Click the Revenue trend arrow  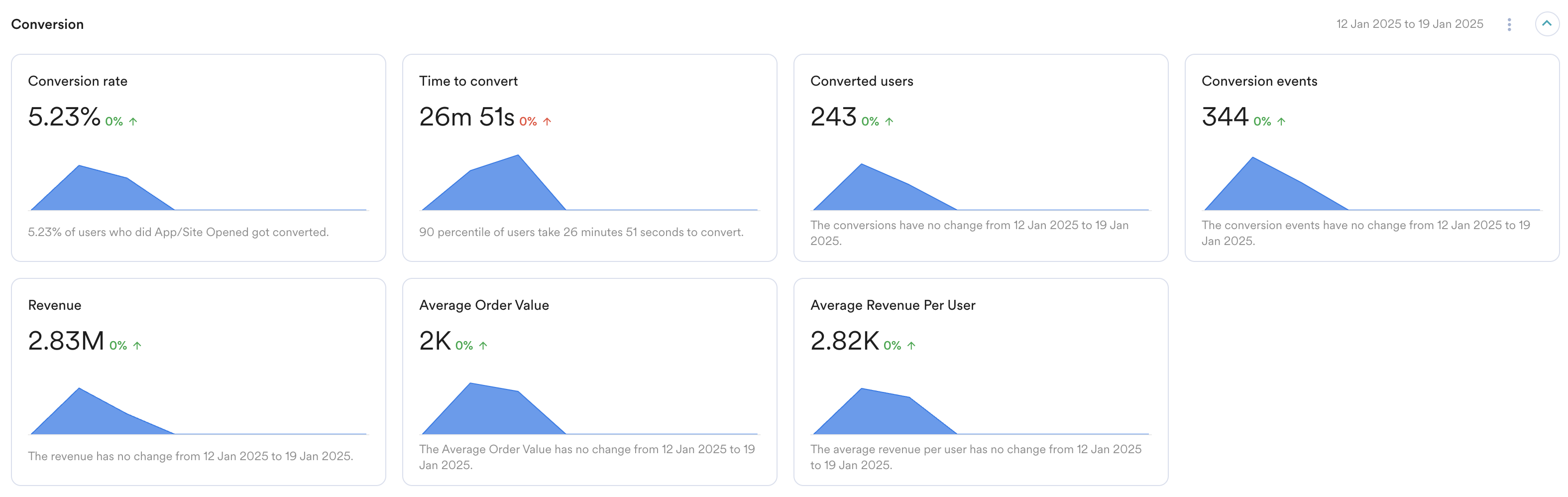[x=137, y=346]
